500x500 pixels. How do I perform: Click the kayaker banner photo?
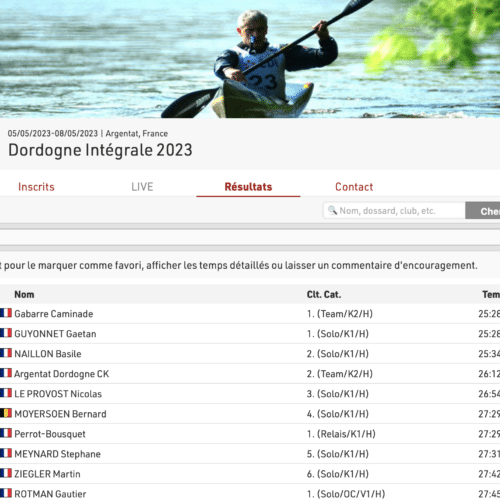[250, 59]
